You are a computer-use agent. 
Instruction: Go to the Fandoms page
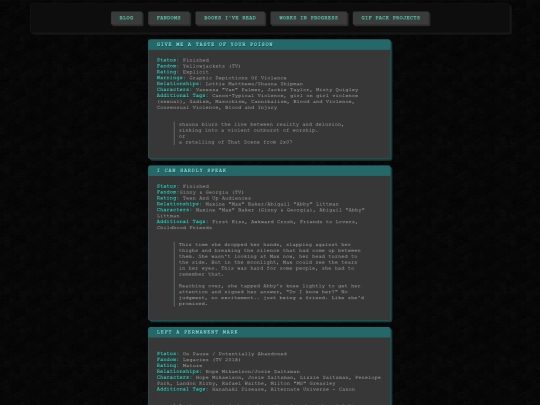(169, 18)
